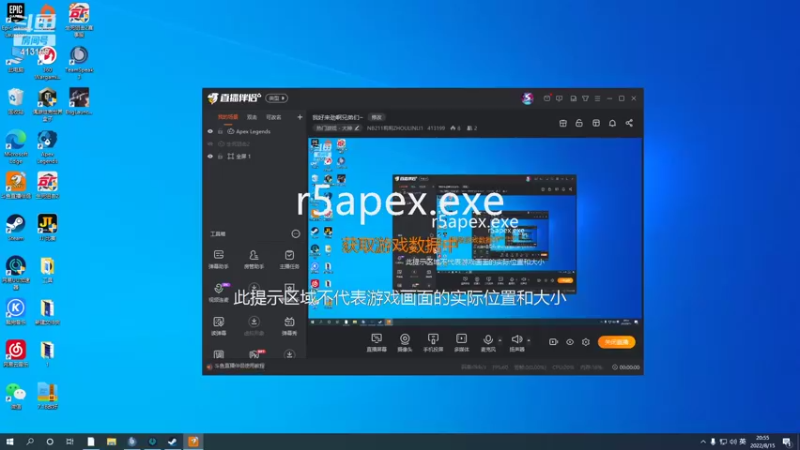Open the main hamburger menu
The image size is (800, 450).
pyautogui.click(x=597, y=98)
